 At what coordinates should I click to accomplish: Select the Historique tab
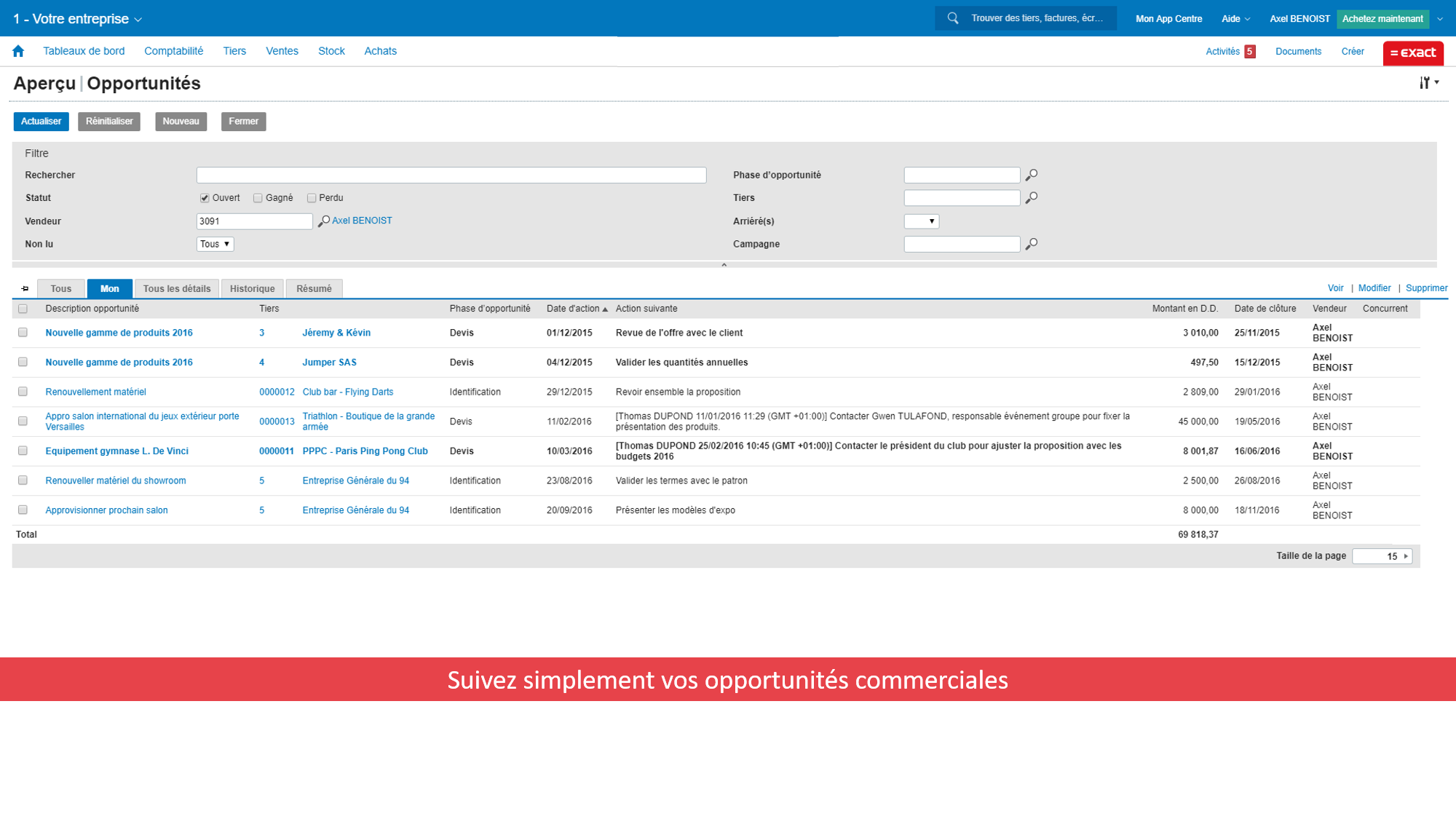point(252,288)
